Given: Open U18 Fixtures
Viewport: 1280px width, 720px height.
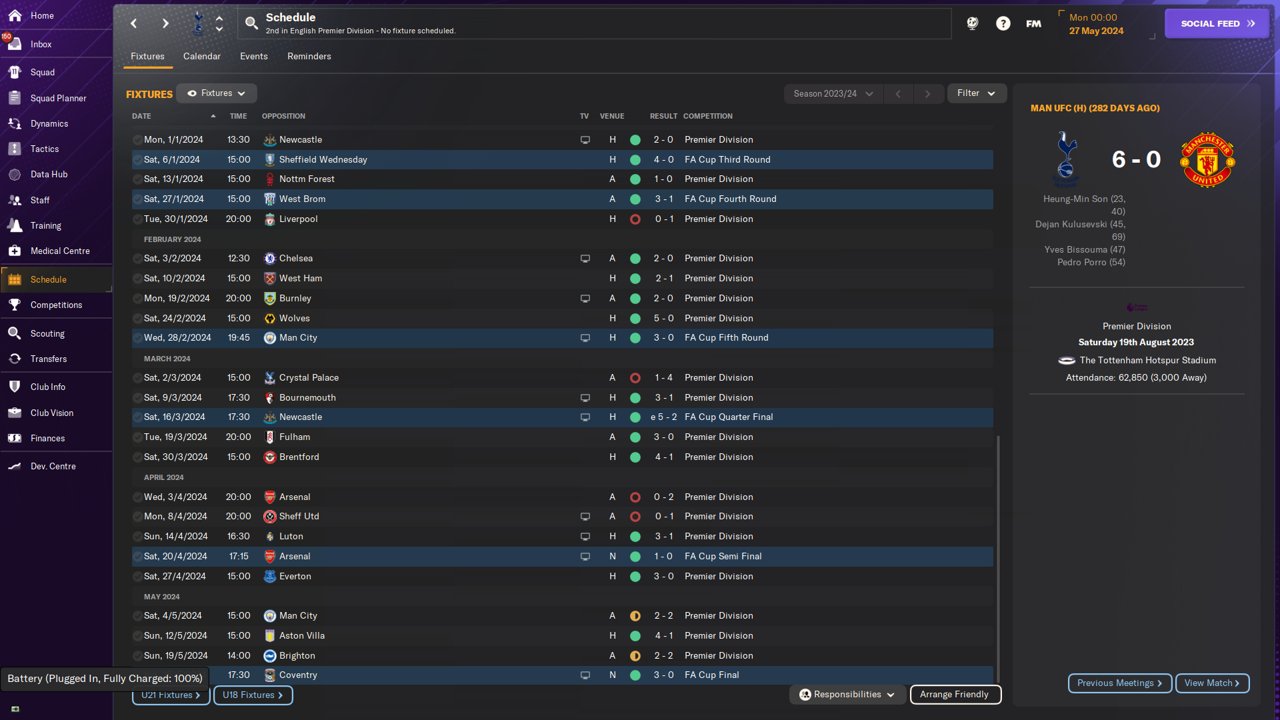Looking at the screenshot, I should (253, 695).
